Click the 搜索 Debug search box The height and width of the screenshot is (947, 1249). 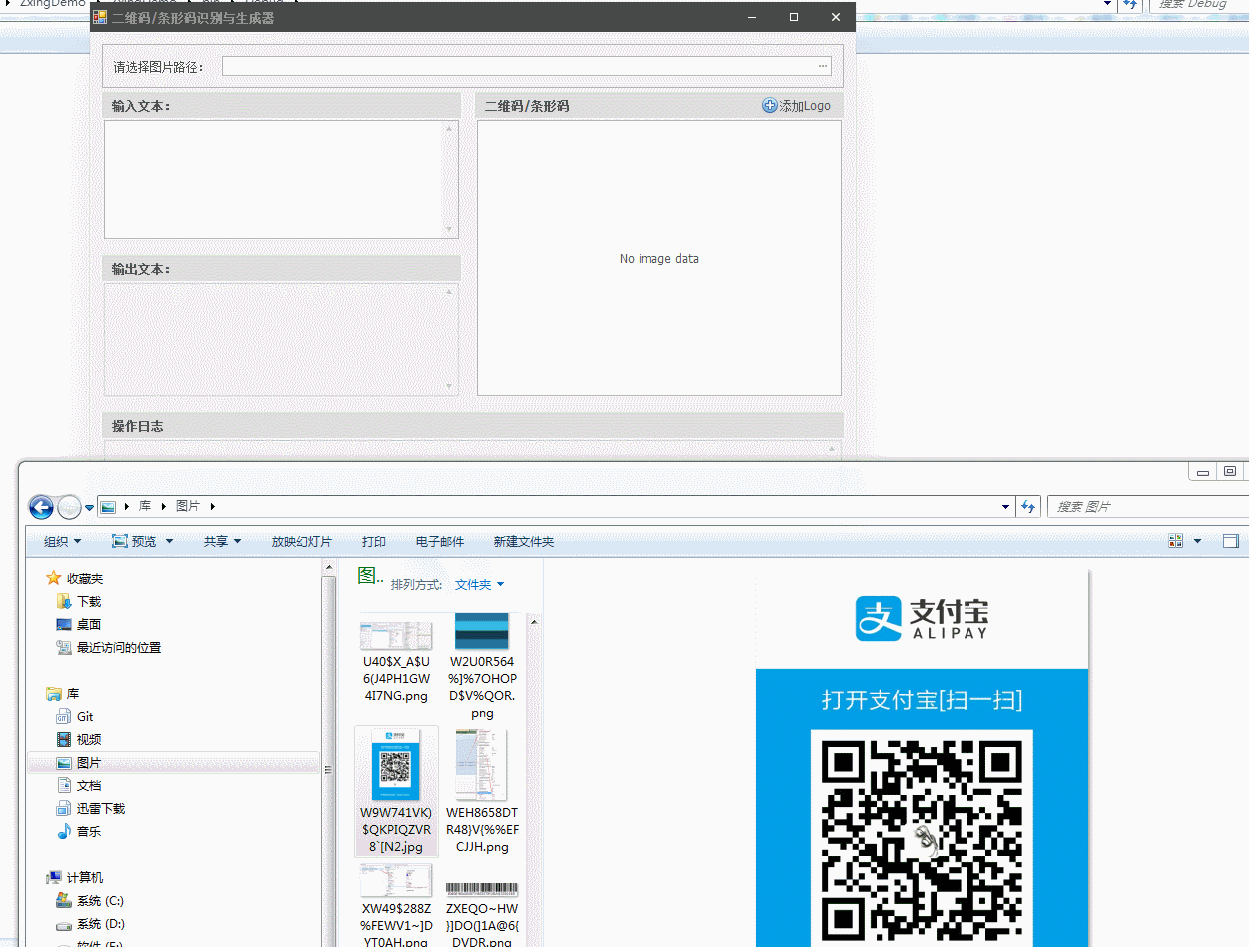[x=1198, y=5]
